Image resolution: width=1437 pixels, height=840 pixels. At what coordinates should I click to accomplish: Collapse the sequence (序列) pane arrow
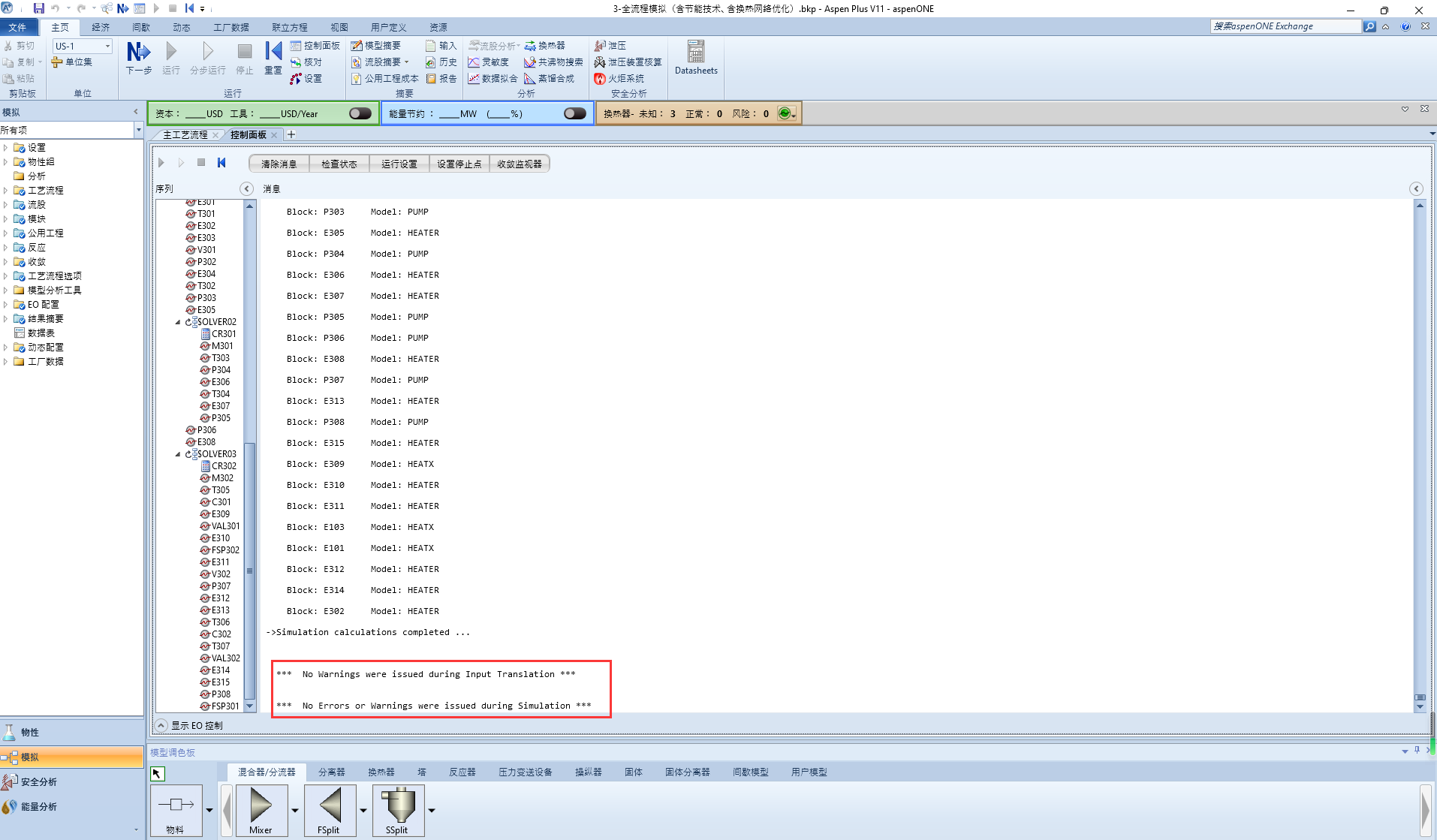pyautogui.click(x=246, y=188)
